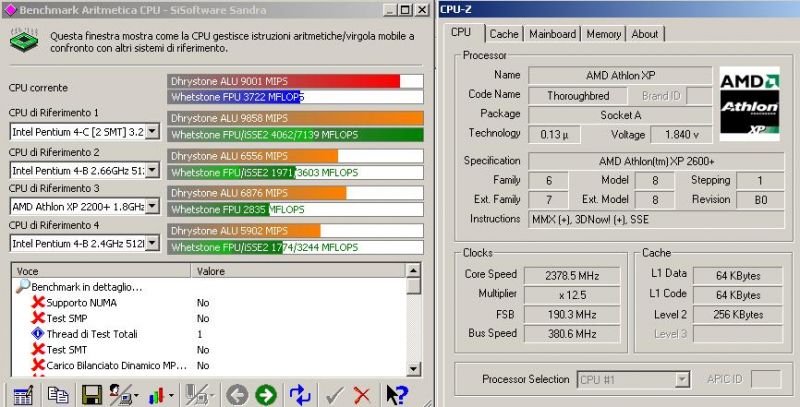Click the Specification field Athlon XP 2600+
This screenshot has height=407, width=800.
(656, 161)
